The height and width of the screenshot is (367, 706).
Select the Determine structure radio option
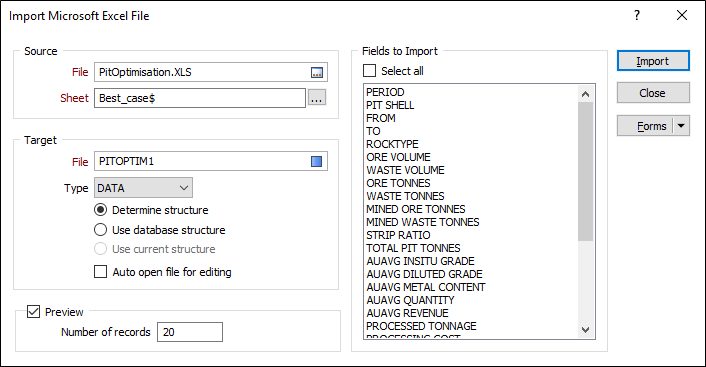click(x=100, y=210)
